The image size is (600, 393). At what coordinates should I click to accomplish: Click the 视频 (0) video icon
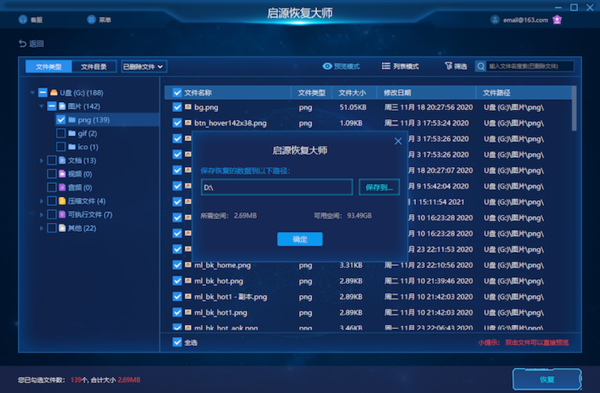click(x=62, y=174)
